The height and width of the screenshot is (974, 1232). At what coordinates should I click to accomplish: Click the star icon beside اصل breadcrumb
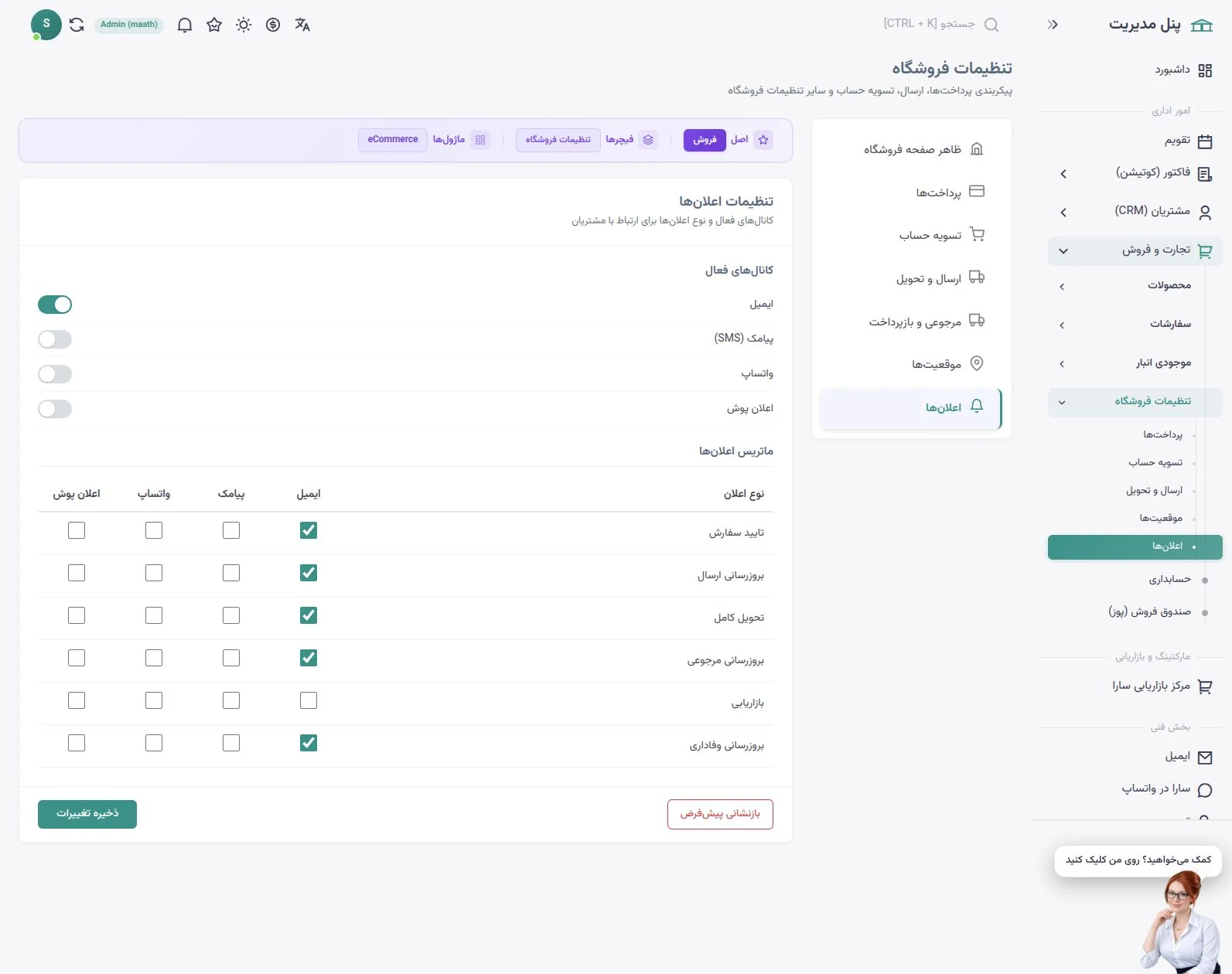pos(763,140)
